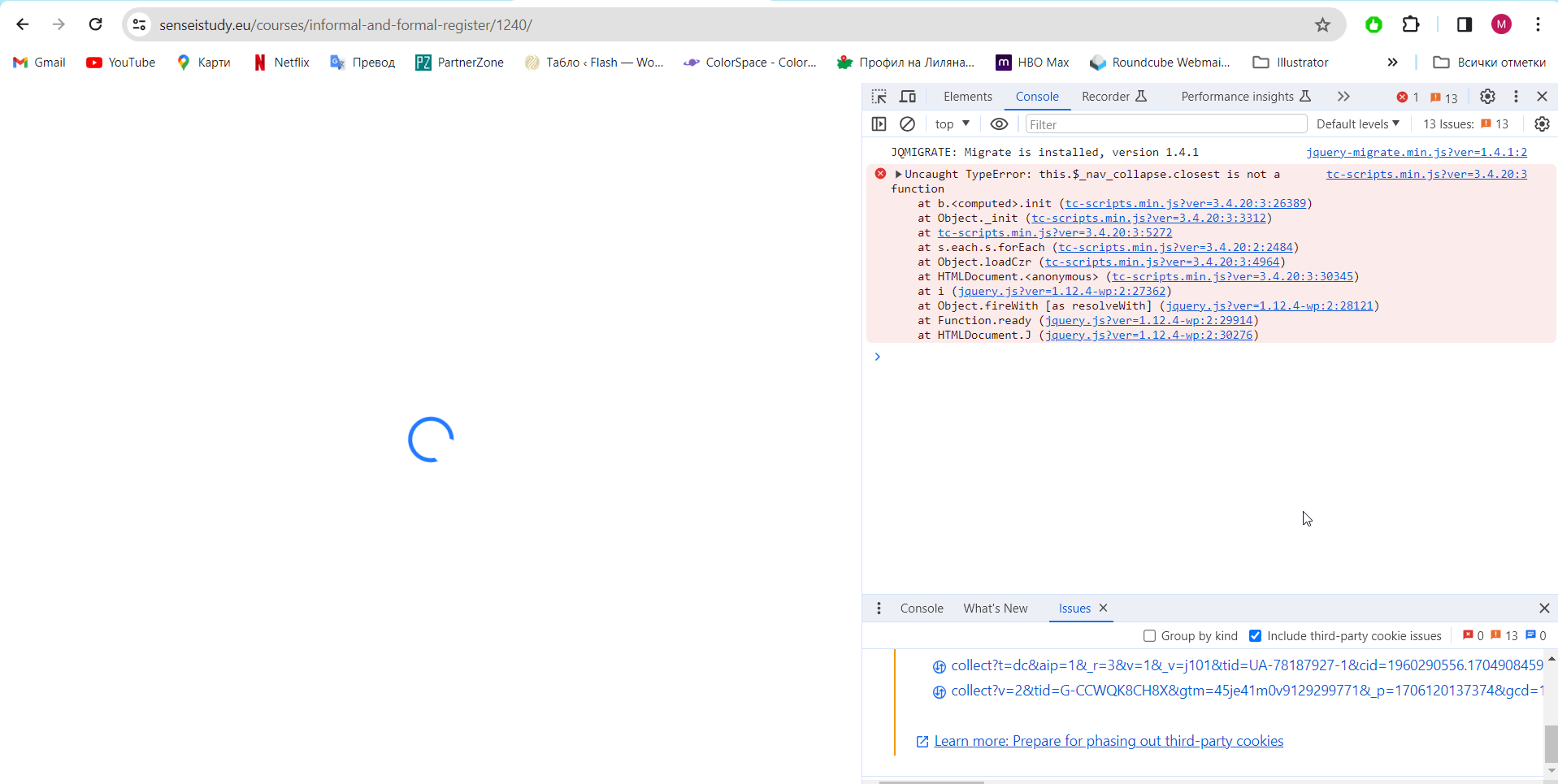Uncheck Include third-party cookie issues
1558x784 pixels.
(1256, 636)
